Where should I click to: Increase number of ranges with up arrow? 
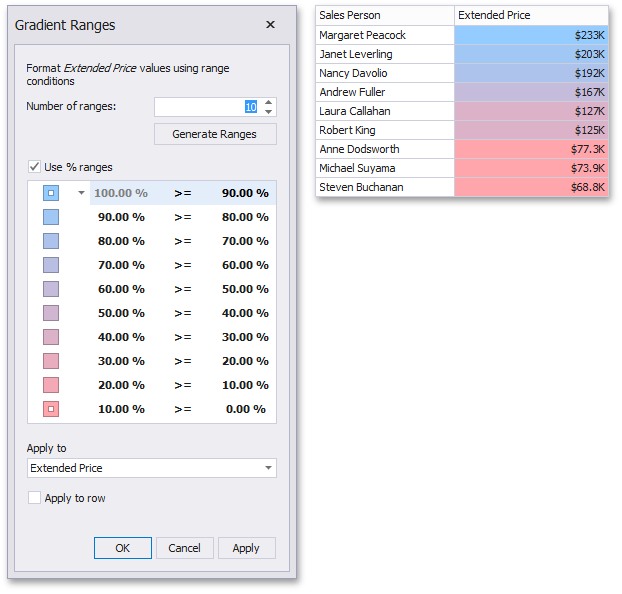click(x=268, y=102)
